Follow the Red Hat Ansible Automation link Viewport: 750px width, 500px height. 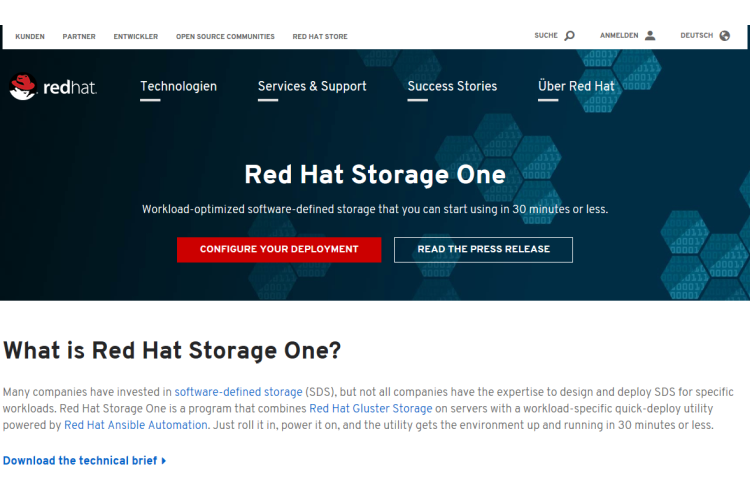pyautogui.click(x=136, y=425)
